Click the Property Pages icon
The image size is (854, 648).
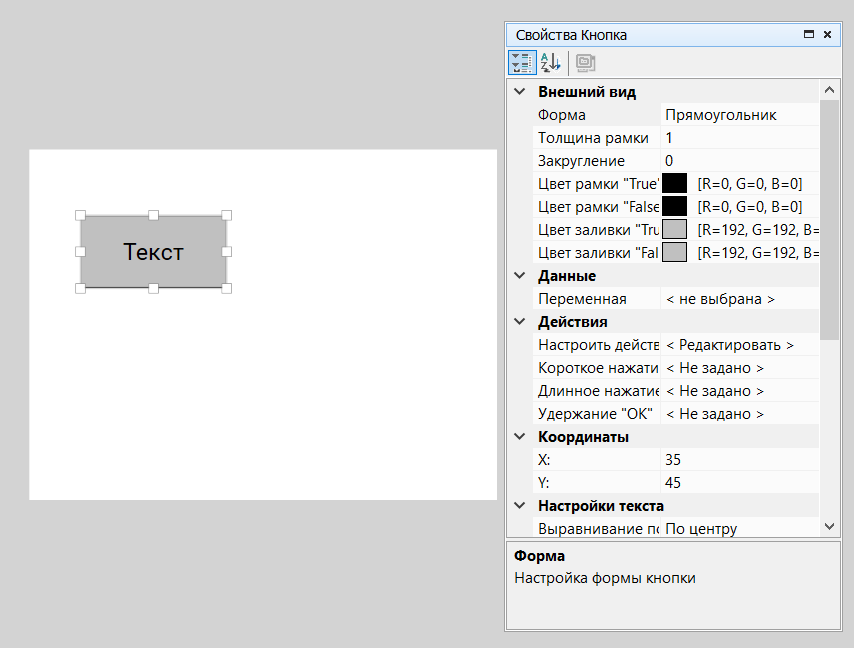pyautogui.click(x=586, y=63)
